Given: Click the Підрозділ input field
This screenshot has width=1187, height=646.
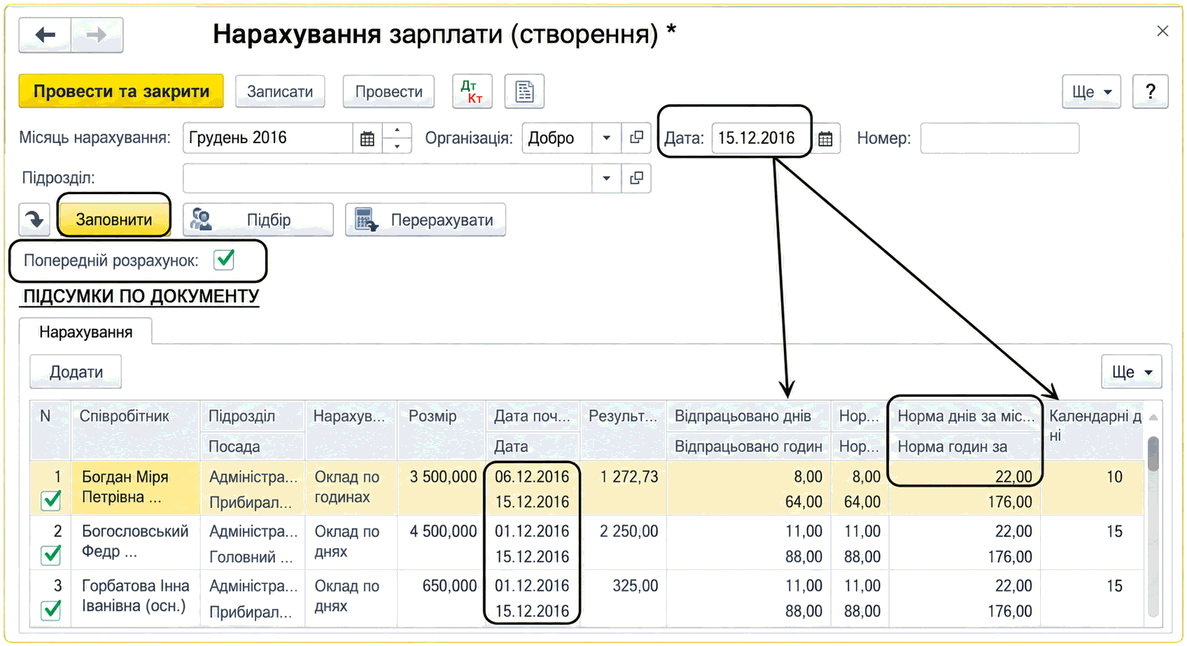Looking at the screenshot, I should [x=387, y=178].
